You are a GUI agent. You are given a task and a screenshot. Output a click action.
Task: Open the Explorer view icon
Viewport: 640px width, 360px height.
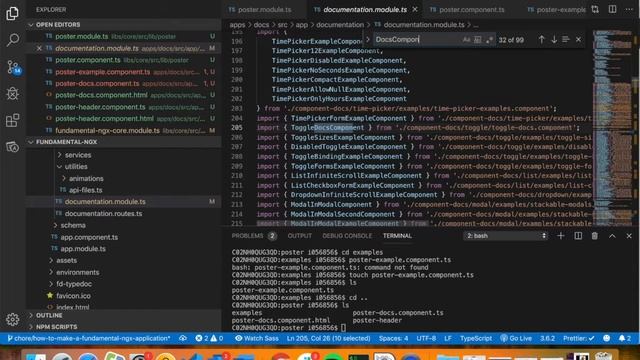pos(12,13)
